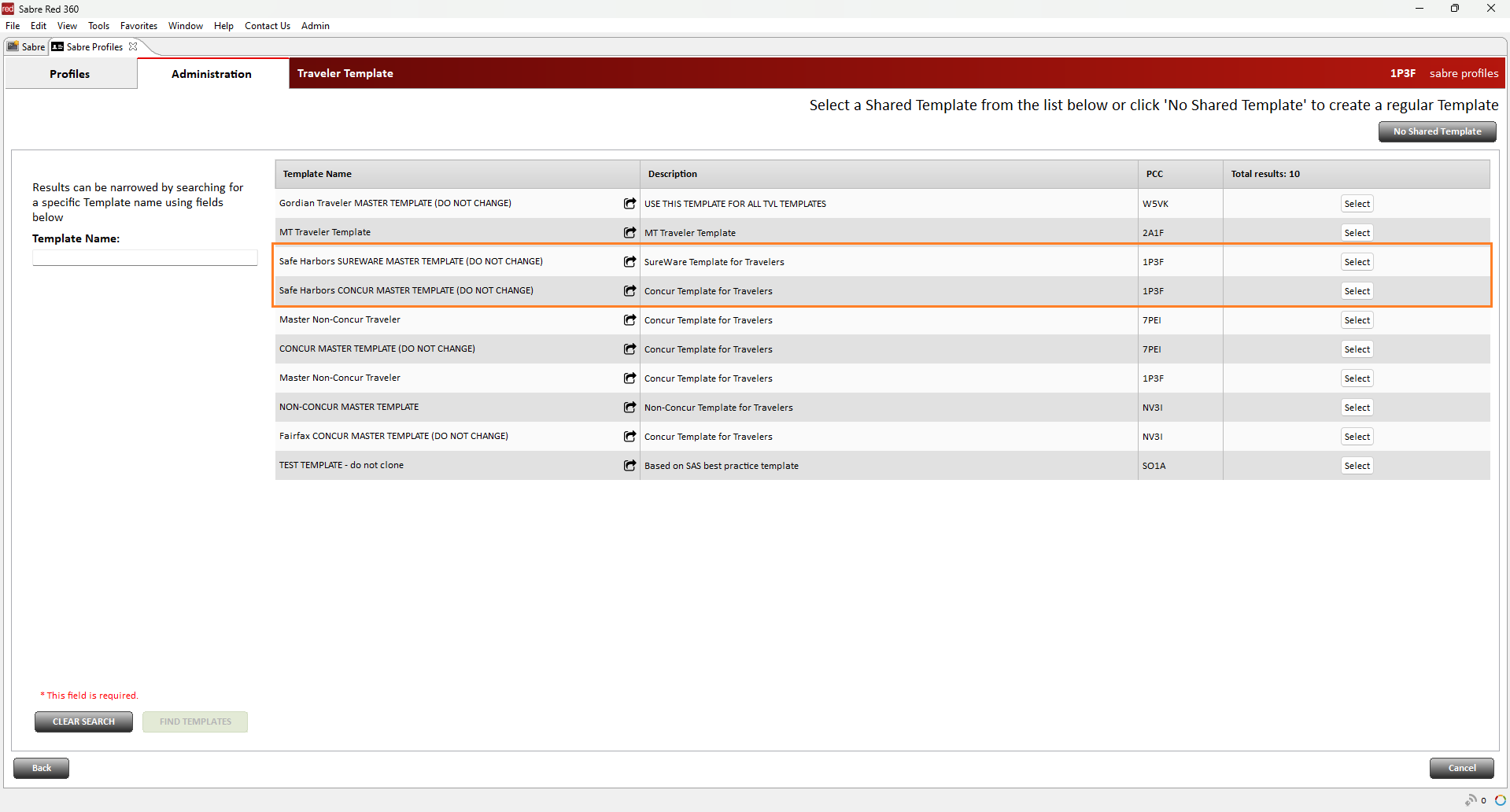Screen dimensions: 1510x812
Task: Select CONCUR MASTER TEMPLATE (DO NOT CHANGE)
Action: [1357, 349]
